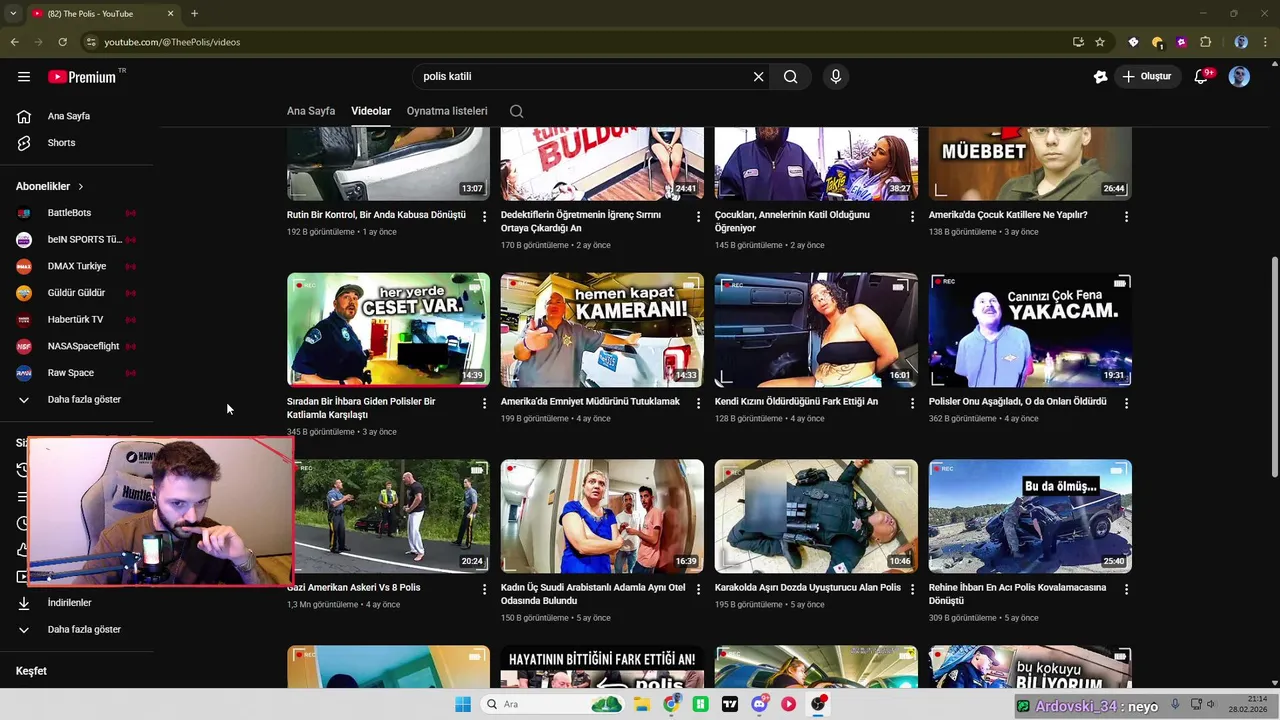Click in the search input field
This screenshot has width=1280, height=720.
coord(580,77)
